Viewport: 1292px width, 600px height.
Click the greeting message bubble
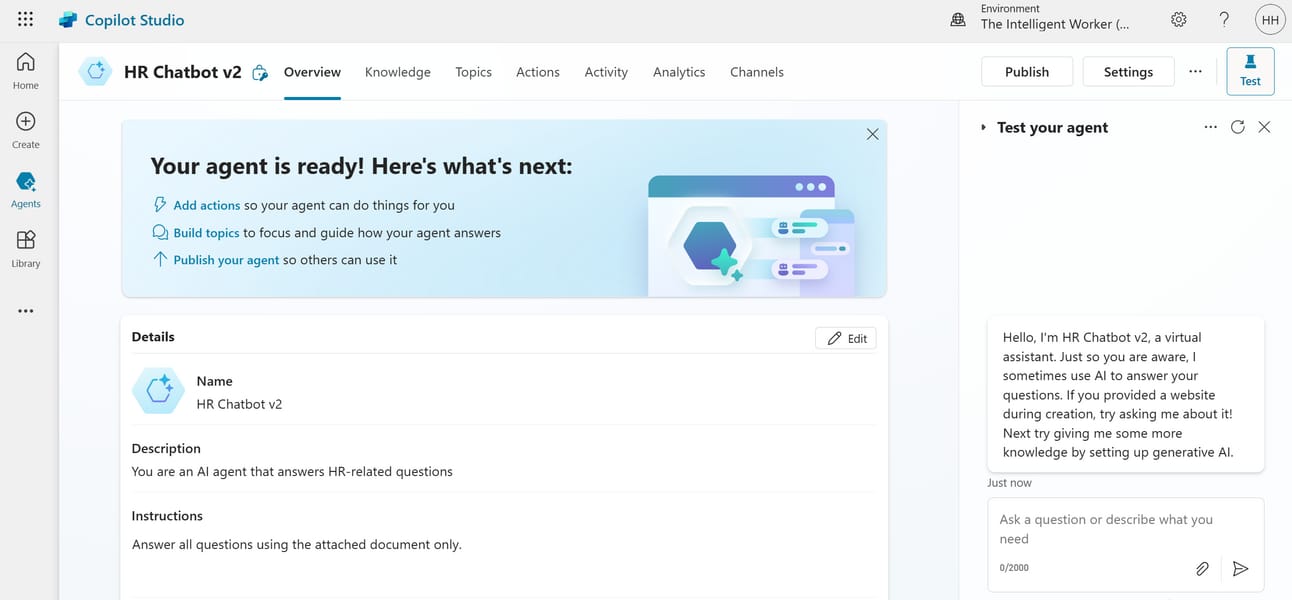click(x=1126, y=395)
